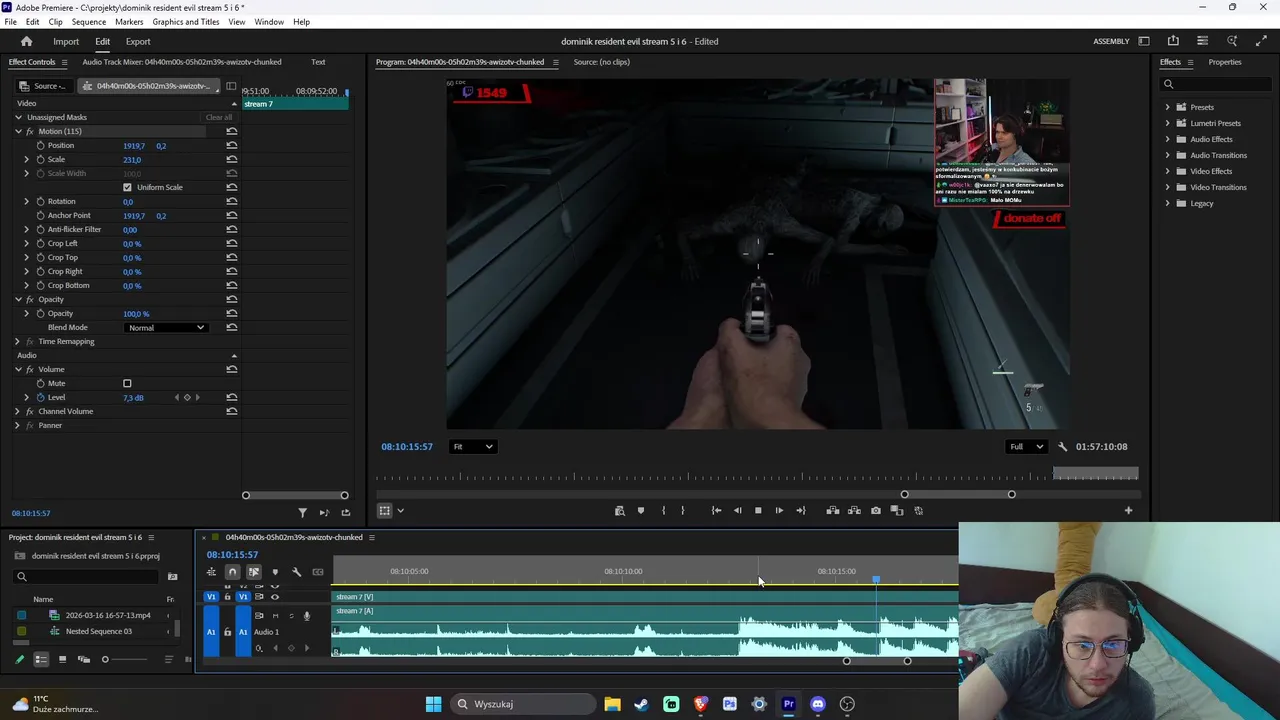The image size is (1280, 720).
Task: Open the Full playback resolution dropdown
Action: coord(1026,447)
